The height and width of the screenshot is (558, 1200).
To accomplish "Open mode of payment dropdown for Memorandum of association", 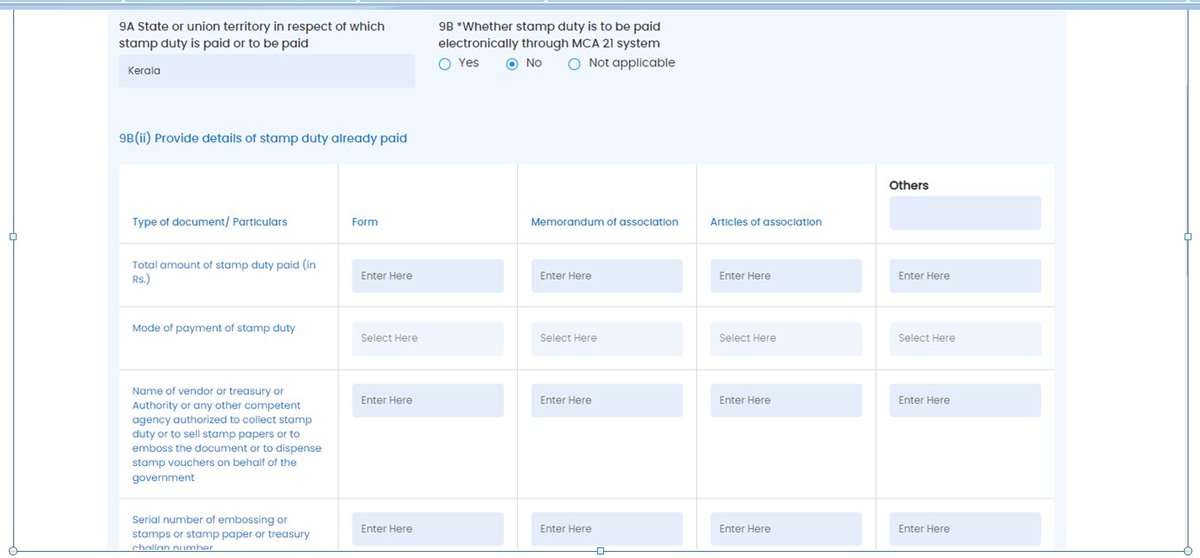I will 607,338.
